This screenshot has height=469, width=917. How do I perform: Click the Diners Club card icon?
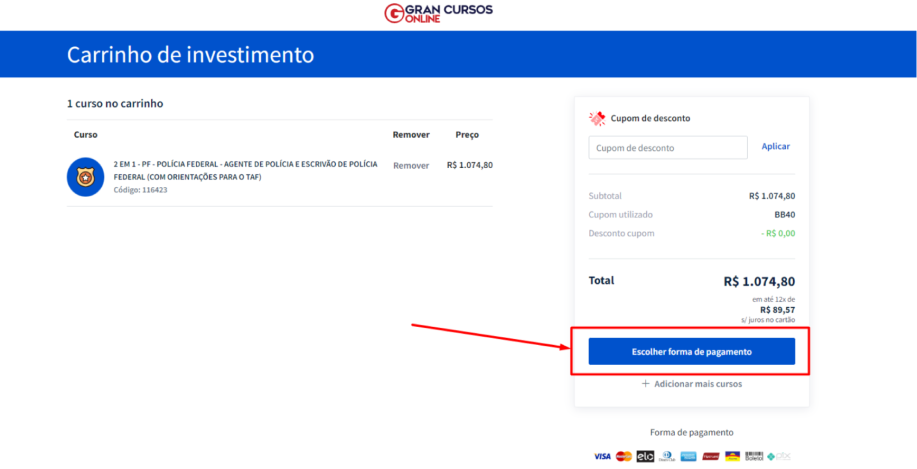pos(667,456)
